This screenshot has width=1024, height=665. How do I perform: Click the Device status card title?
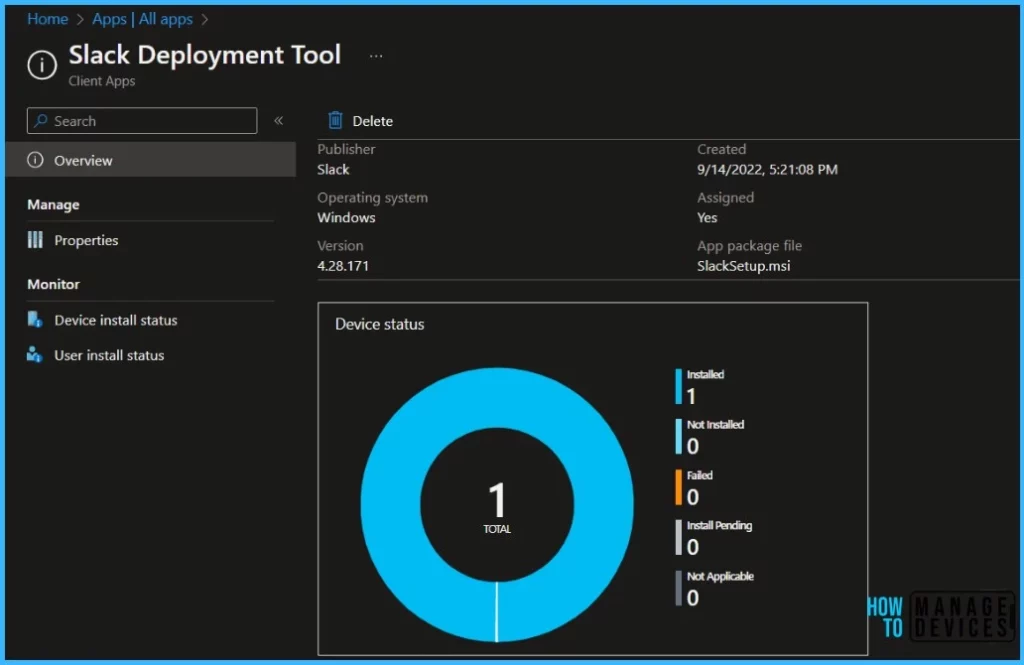[379, 324]
